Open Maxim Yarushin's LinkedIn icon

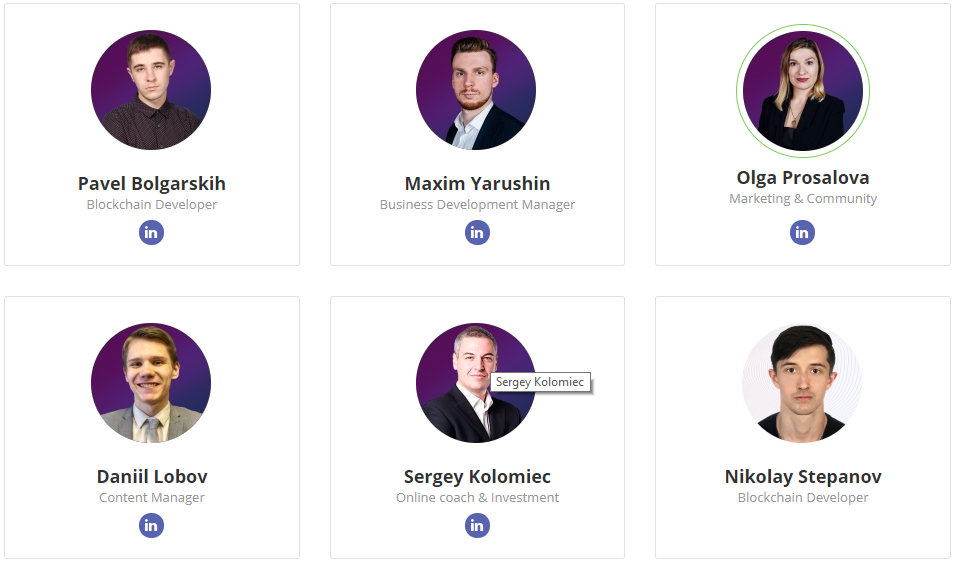coord(477,232)
